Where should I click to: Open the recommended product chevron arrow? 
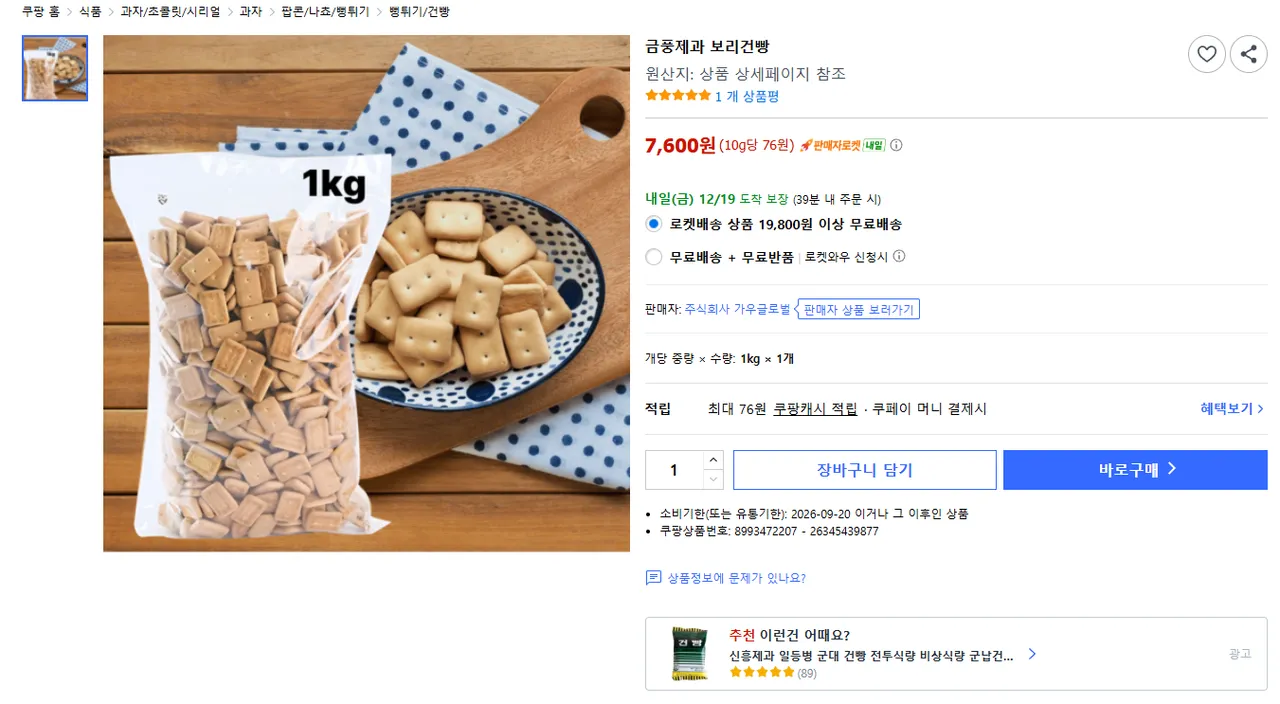[x=1032, y=654]
